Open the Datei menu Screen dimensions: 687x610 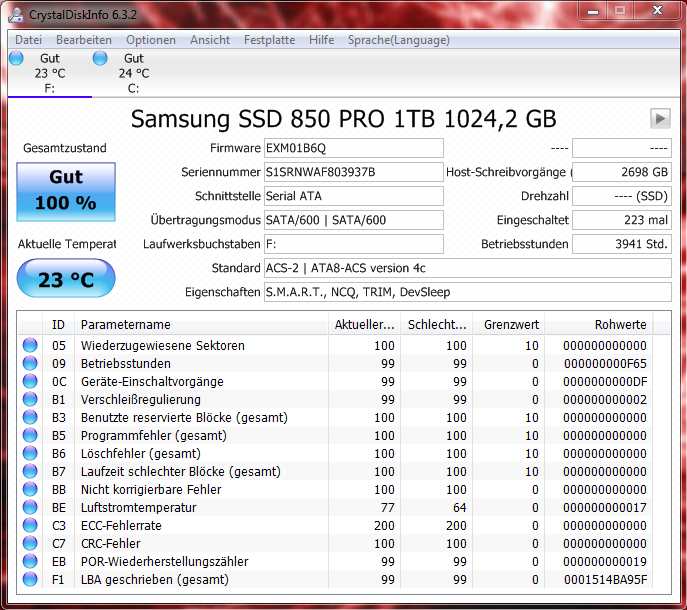coord(28,40)
